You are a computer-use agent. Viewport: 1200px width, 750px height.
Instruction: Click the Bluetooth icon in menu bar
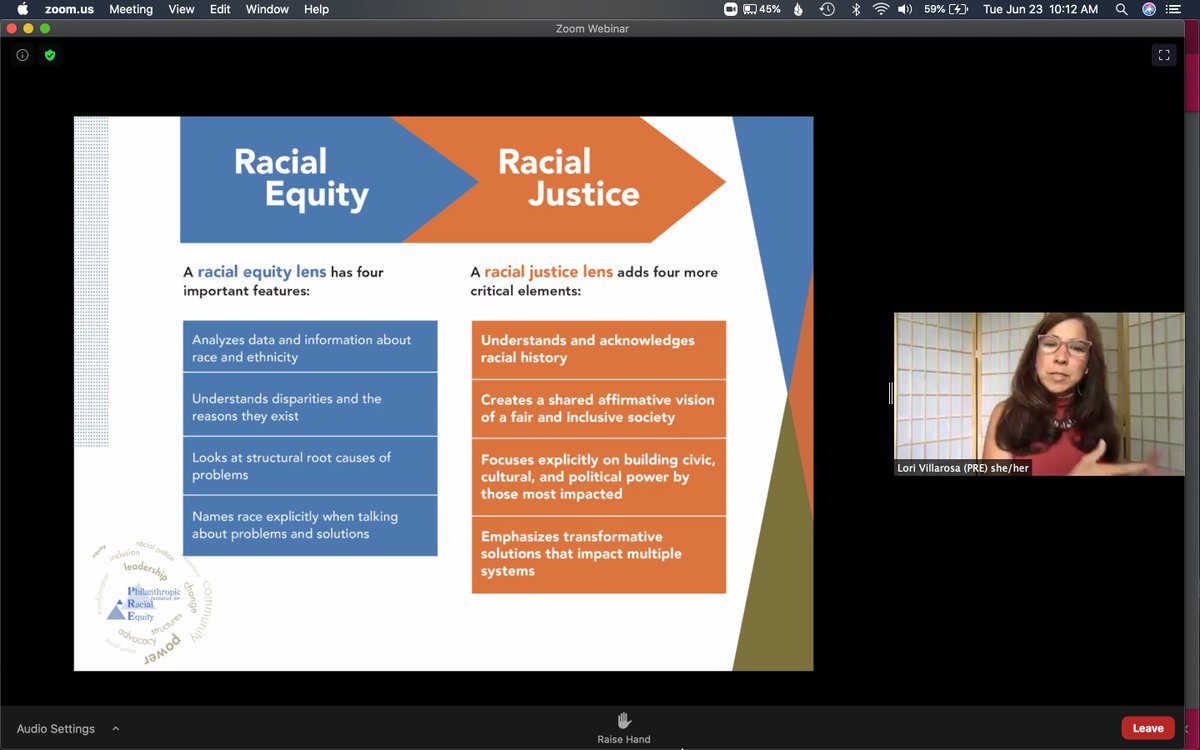(x=855, y=9)
